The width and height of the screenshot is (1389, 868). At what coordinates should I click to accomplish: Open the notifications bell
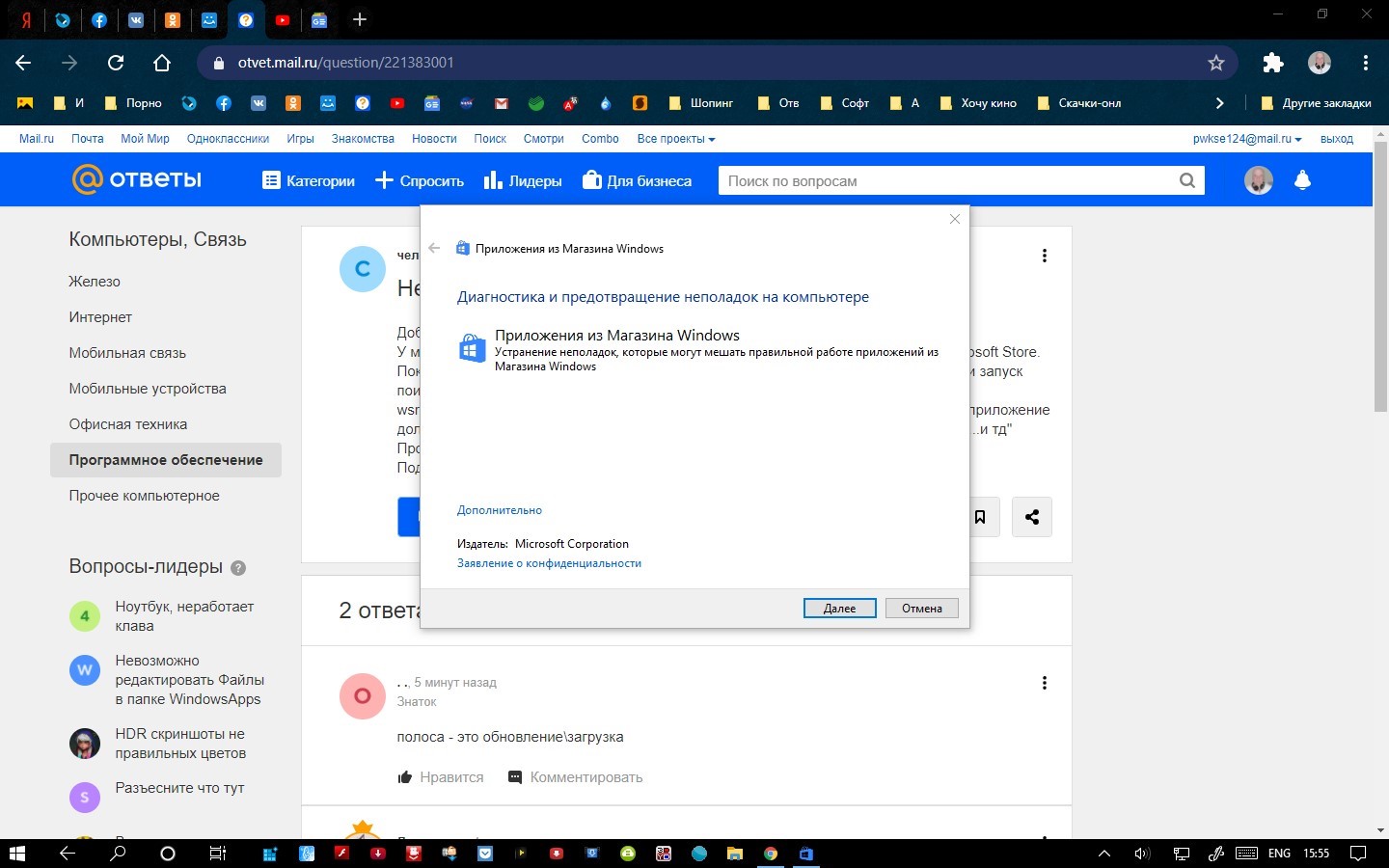[x=1302, y=180]
